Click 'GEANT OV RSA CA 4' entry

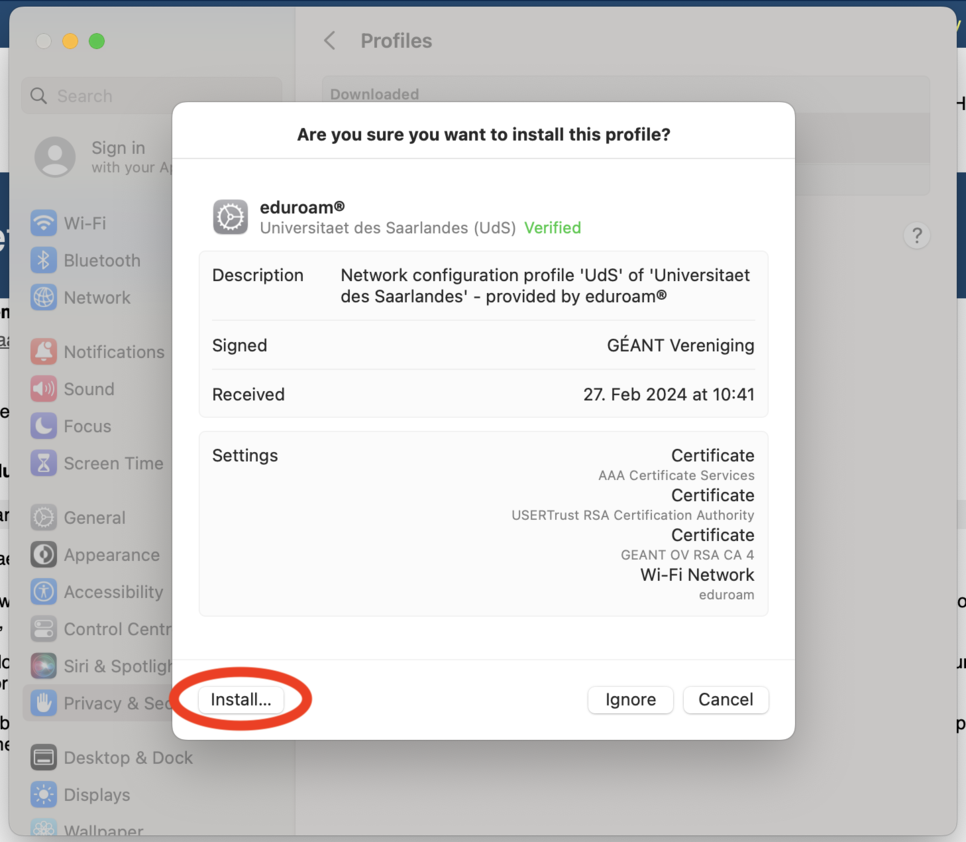[688, 555]
